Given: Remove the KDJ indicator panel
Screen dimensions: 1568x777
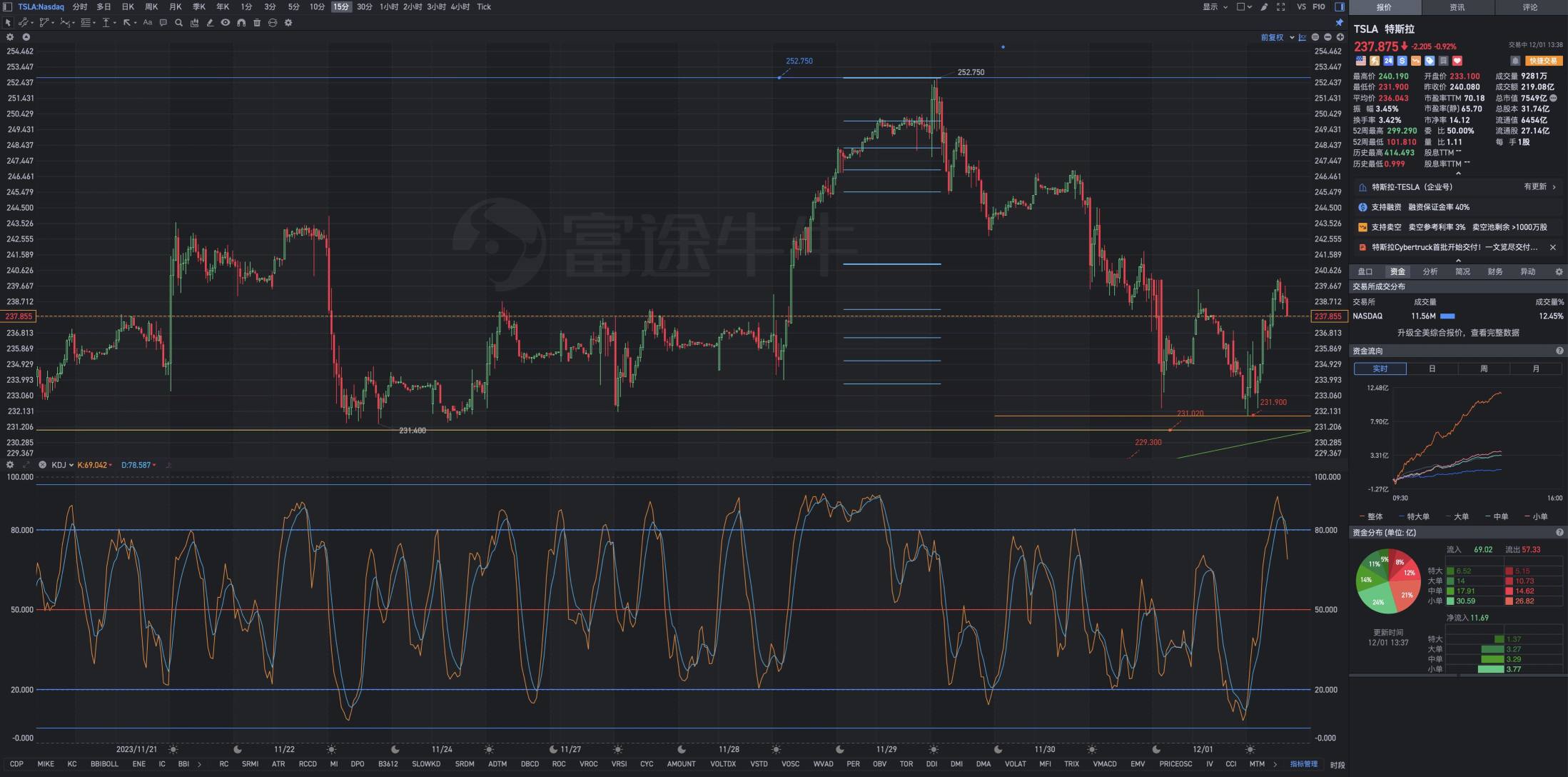Looking at the screenshot, I should [42, 465].
